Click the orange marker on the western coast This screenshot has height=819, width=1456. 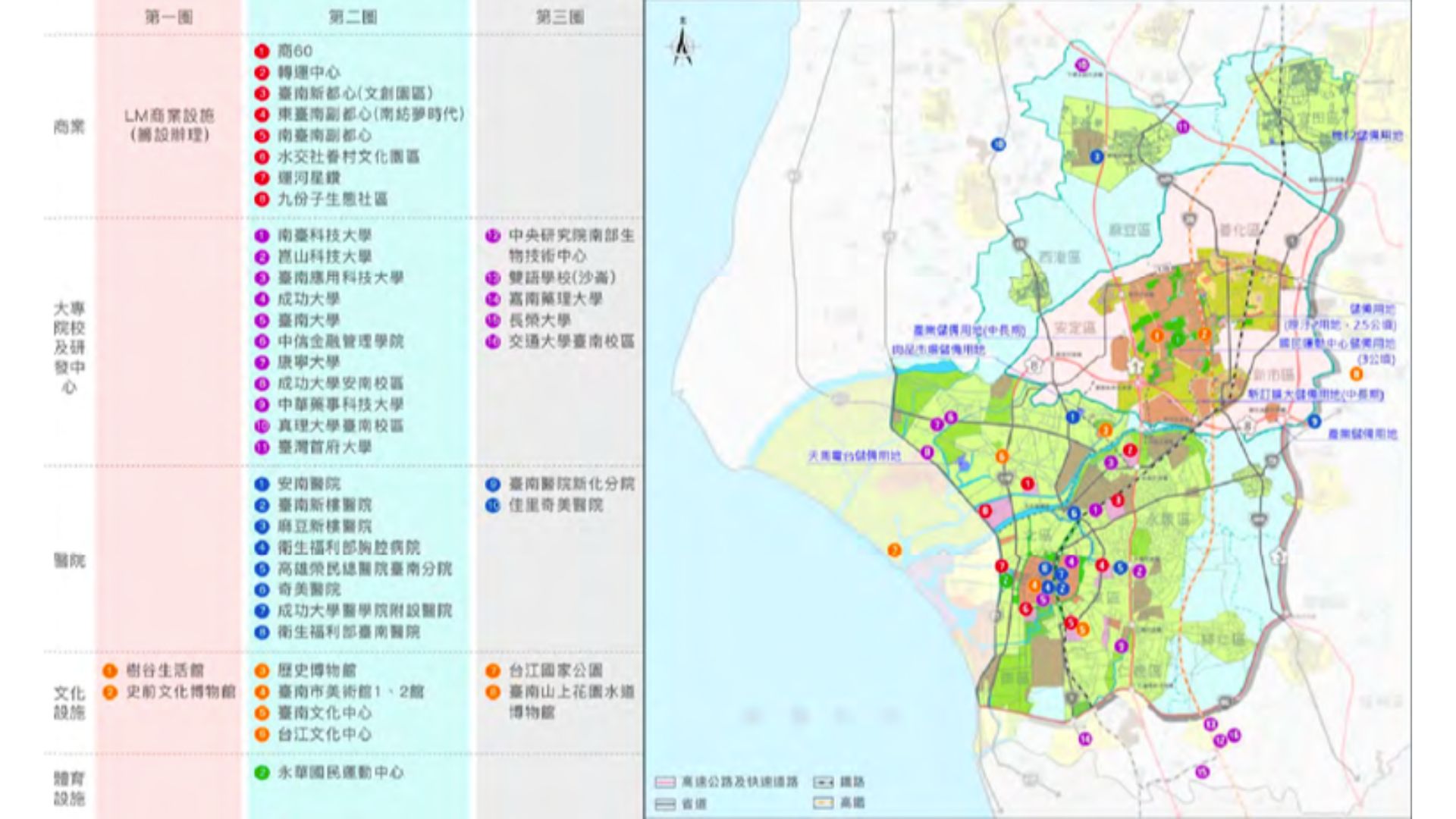[895, 551]
